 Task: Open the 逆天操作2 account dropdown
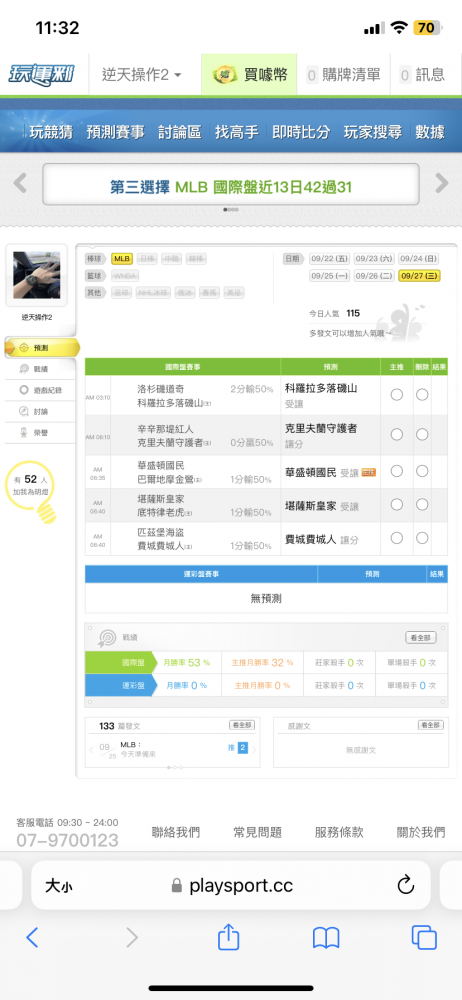coord(142,75)
